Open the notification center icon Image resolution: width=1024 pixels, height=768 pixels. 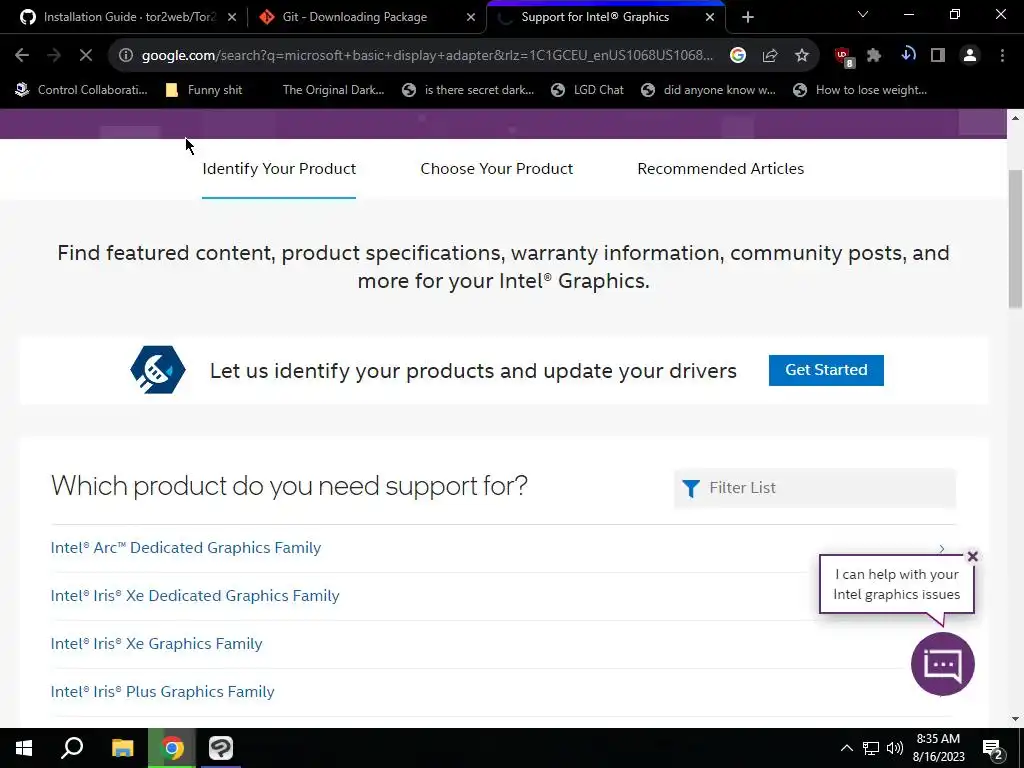pyautogui.click(x=993, y=749)
